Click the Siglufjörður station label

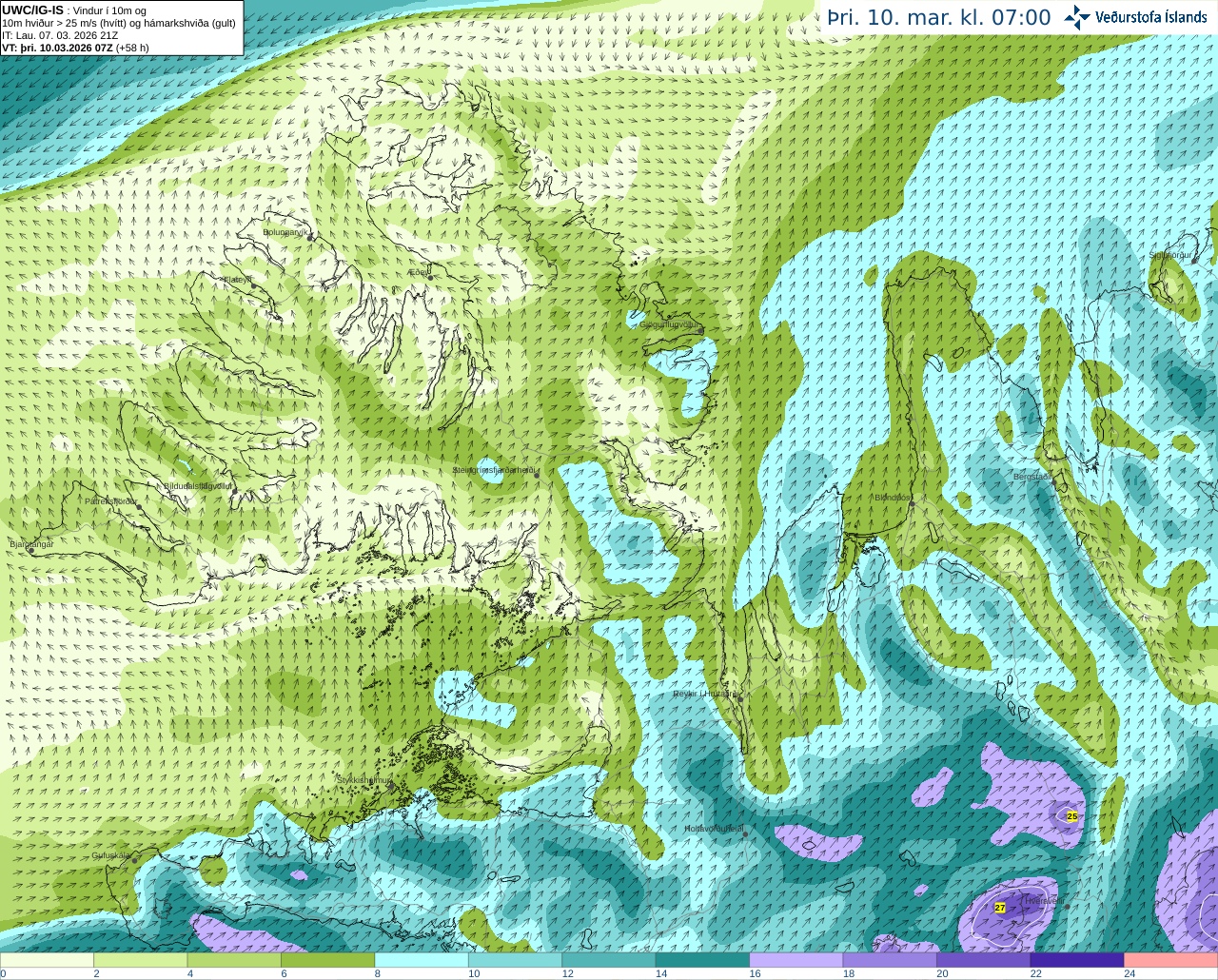[1170, 255]
